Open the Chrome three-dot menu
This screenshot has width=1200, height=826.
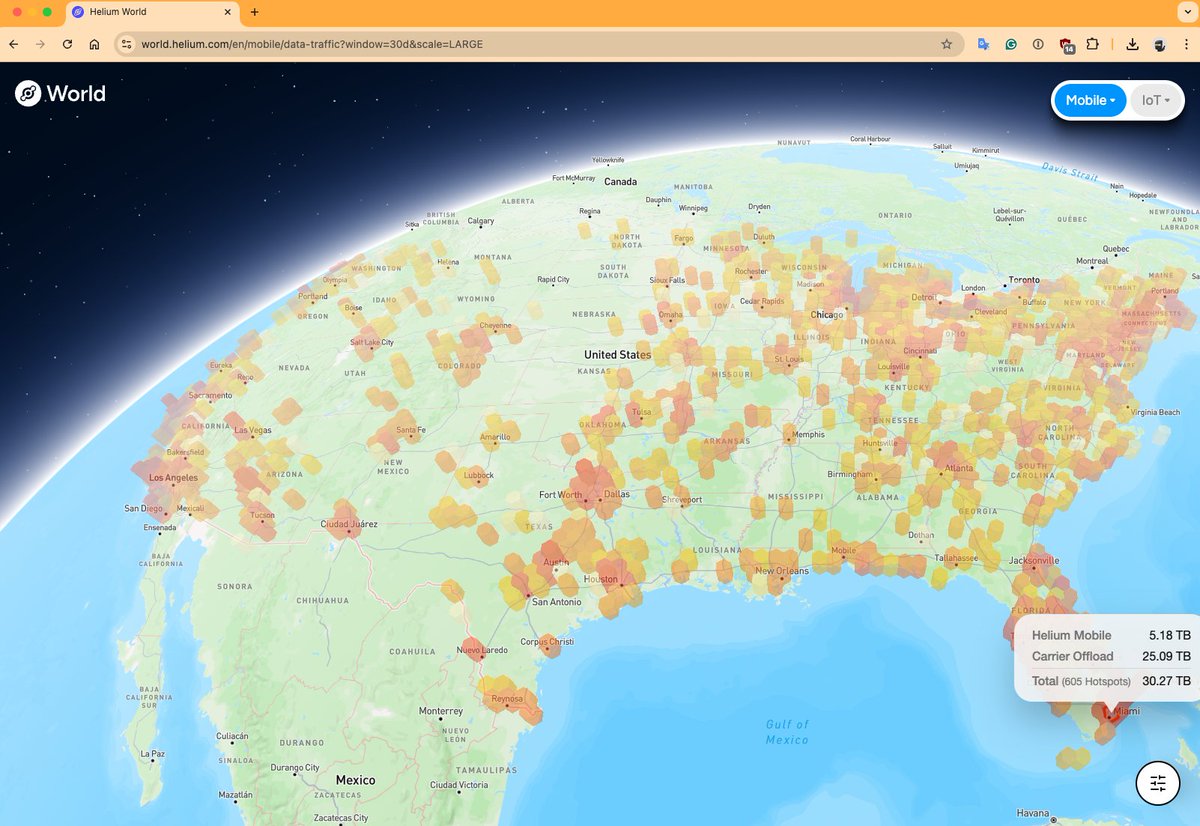coord(1185,44)
